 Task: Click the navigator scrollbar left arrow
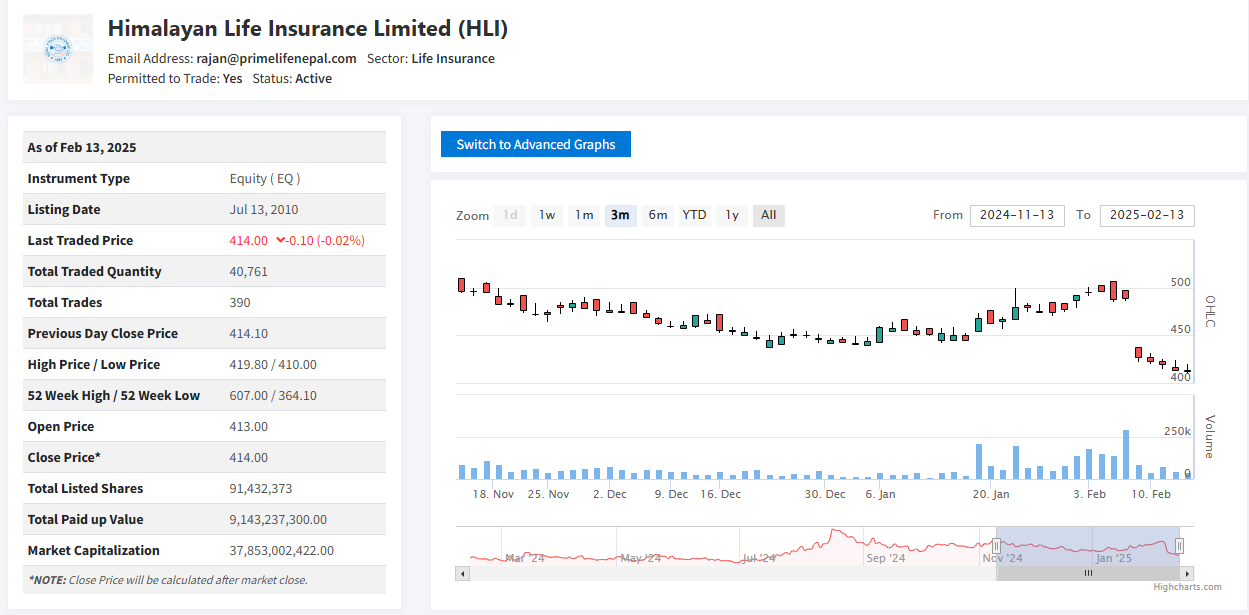point(462,574)
